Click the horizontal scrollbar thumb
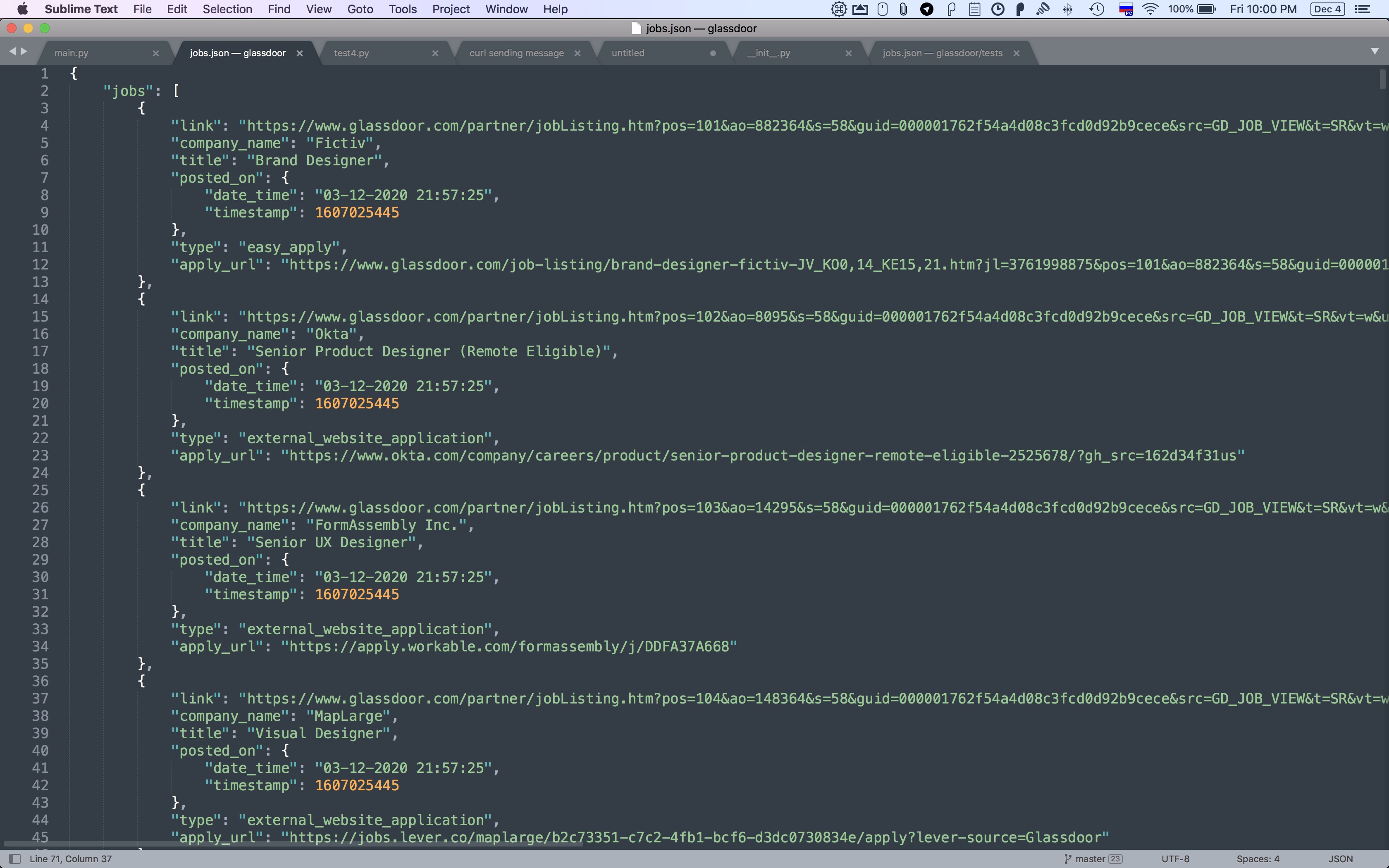Image resolution: width=1389 pixels, height=868 pixels. [x=293, y=844]
